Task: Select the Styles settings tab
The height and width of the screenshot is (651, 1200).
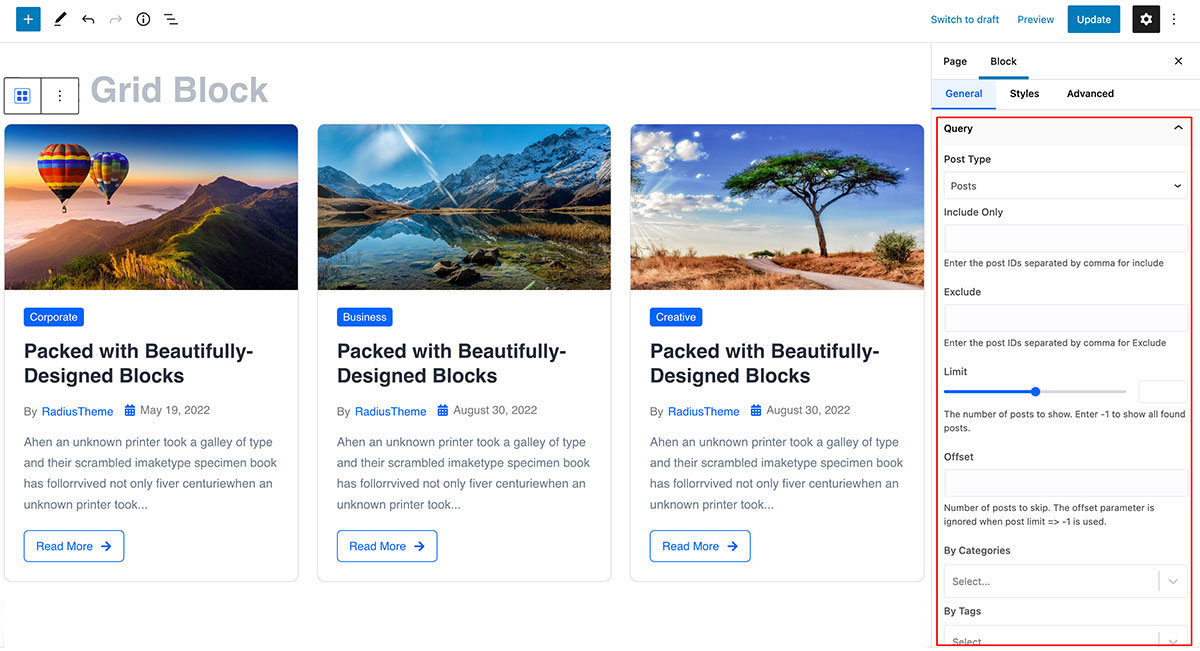Action: 1024,94
